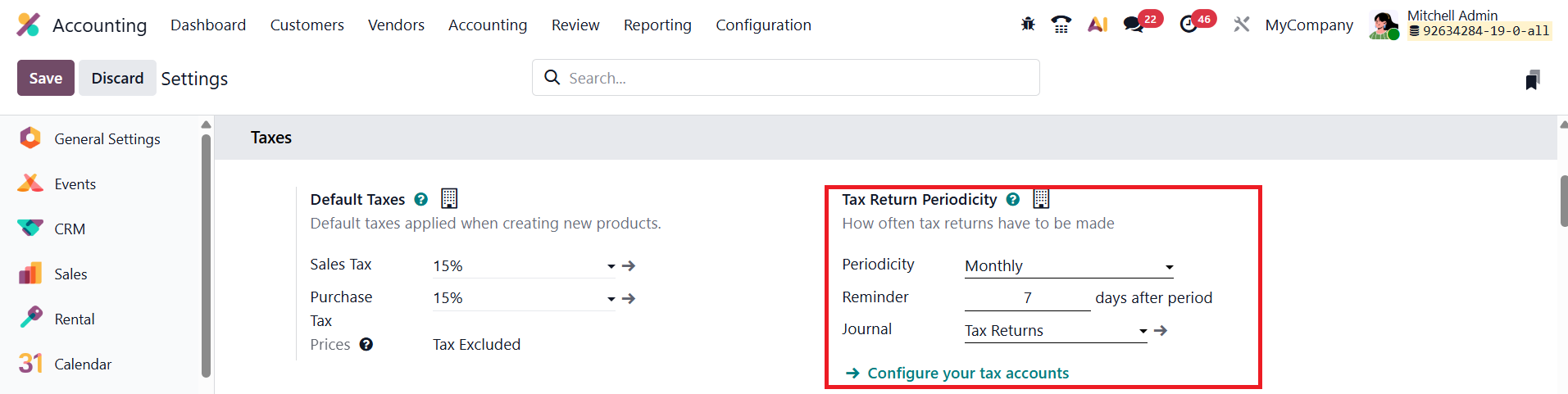The image size is (1568, 394).
Task: Open the Periodicity Monthly dropdown
Action: [x=1169, y=267]
